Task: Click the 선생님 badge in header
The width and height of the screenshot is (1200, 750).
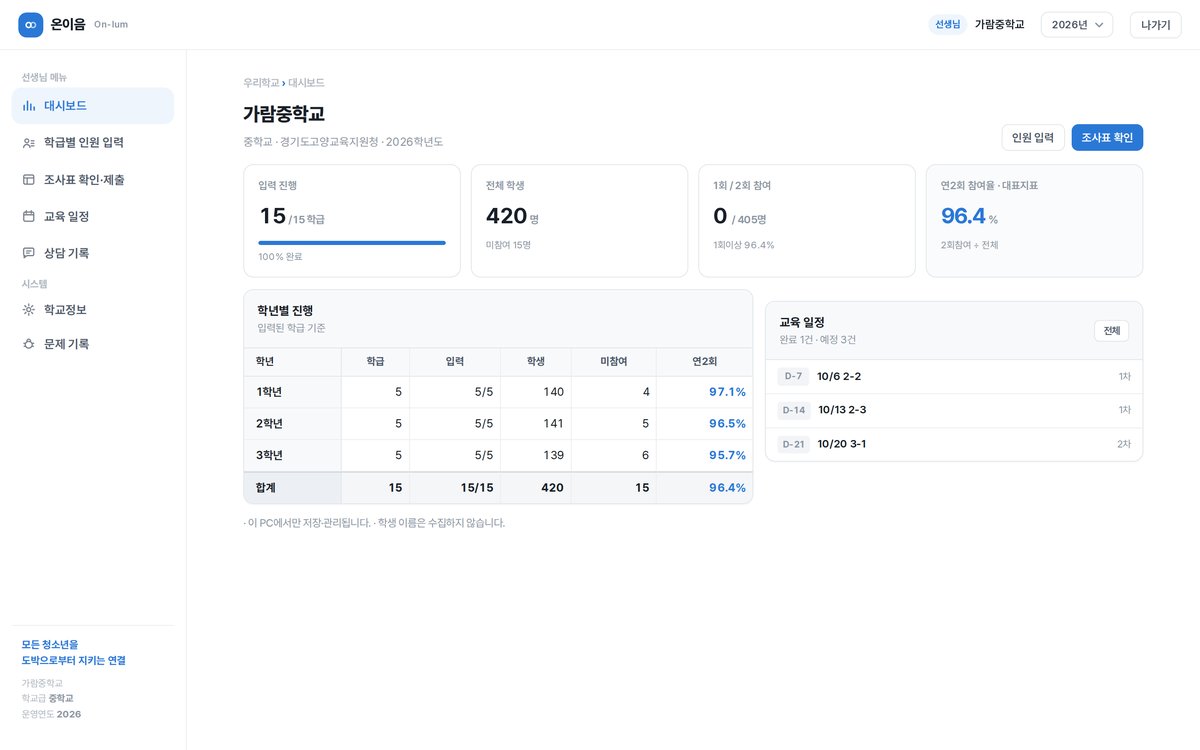Action: click(x=947, y=24)
